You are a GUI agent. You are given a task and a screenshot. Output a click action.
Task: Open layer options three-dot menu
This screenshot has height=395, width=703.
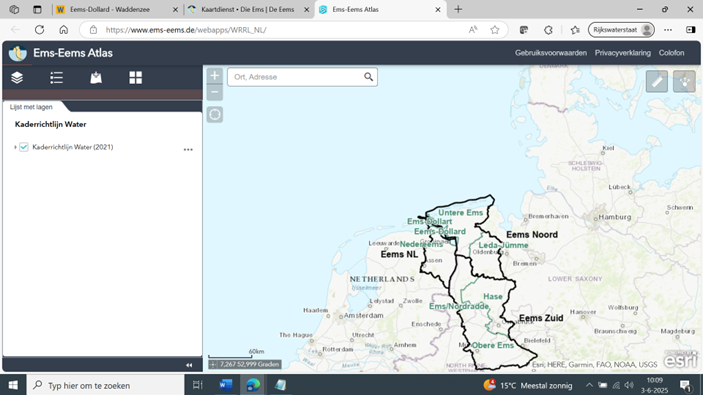(188, 149)
